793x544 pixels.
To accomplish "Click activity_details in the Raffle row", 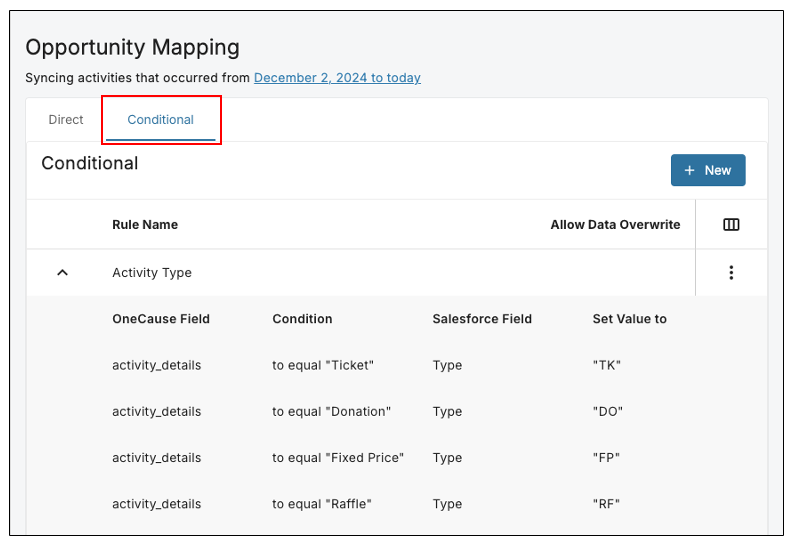I will (x=156, y=504).
